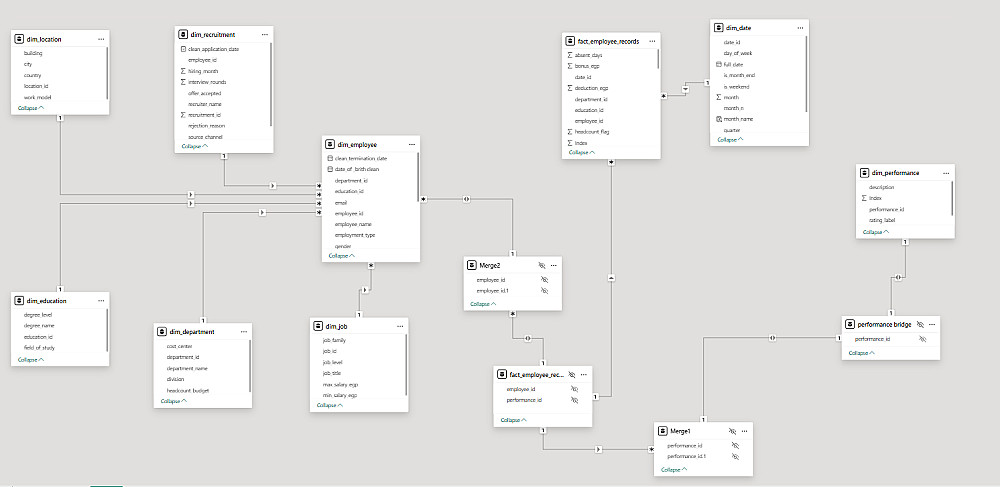Click the dim_employee table icon

(x=330, y=145)
